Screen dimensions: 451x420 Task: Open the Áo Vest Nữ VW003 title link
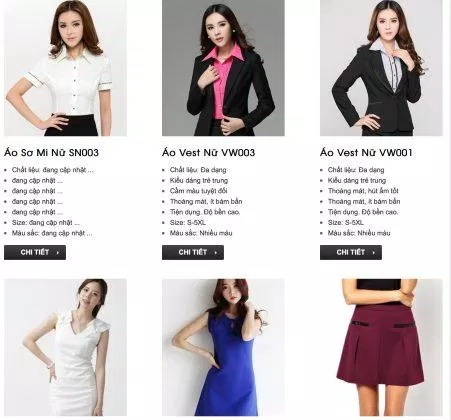point(209,153)
